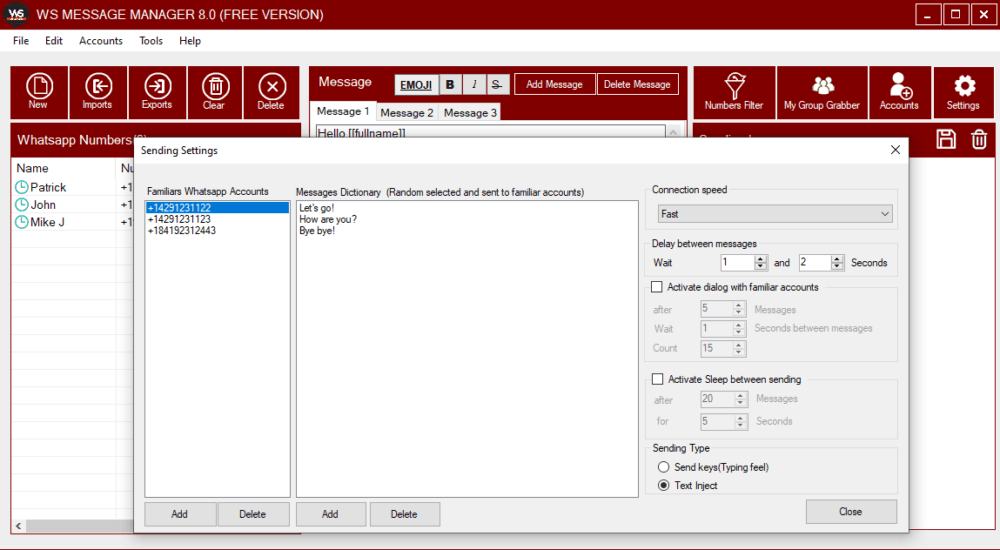
Task: Open the Settings gear icon
Action: click(964, 93)
